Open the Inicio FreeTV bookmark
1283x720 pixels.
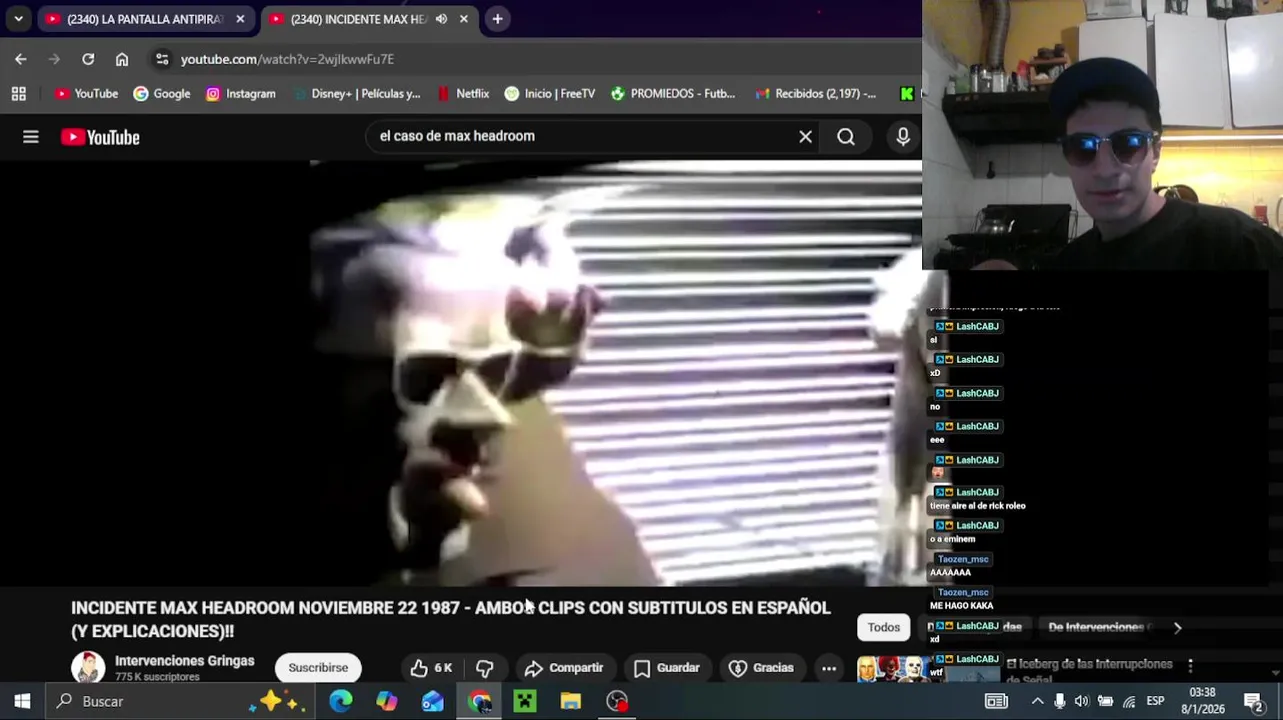pos(550,93)
